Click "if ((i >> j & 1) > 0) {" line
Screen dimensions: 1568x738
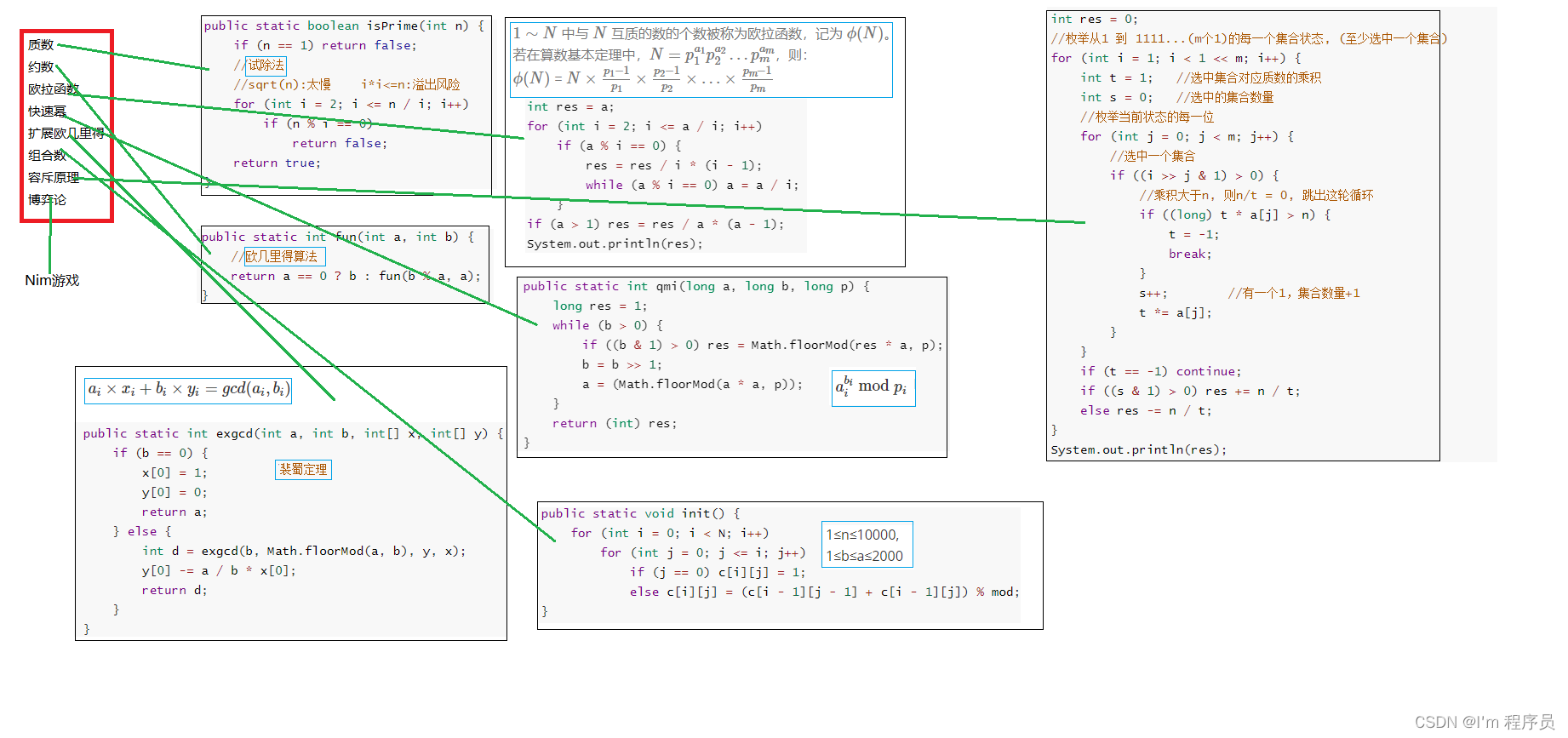[x=1194, y=175]
